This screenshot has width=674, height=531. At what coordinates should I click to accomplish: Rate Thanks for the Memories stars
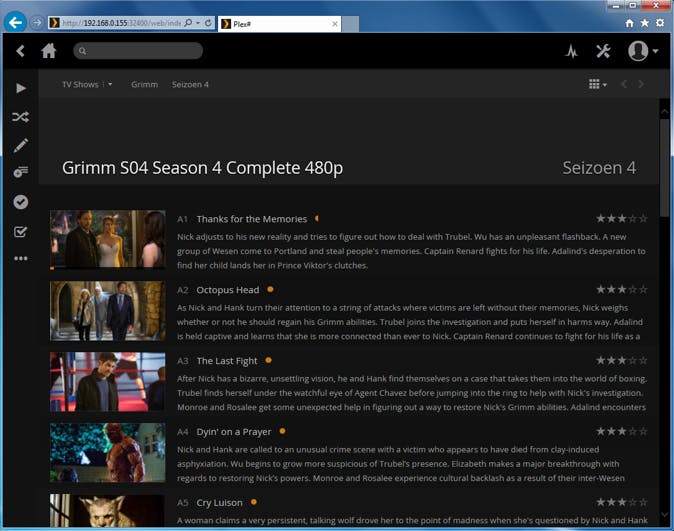pyautogui.click(x=622, y=218)
